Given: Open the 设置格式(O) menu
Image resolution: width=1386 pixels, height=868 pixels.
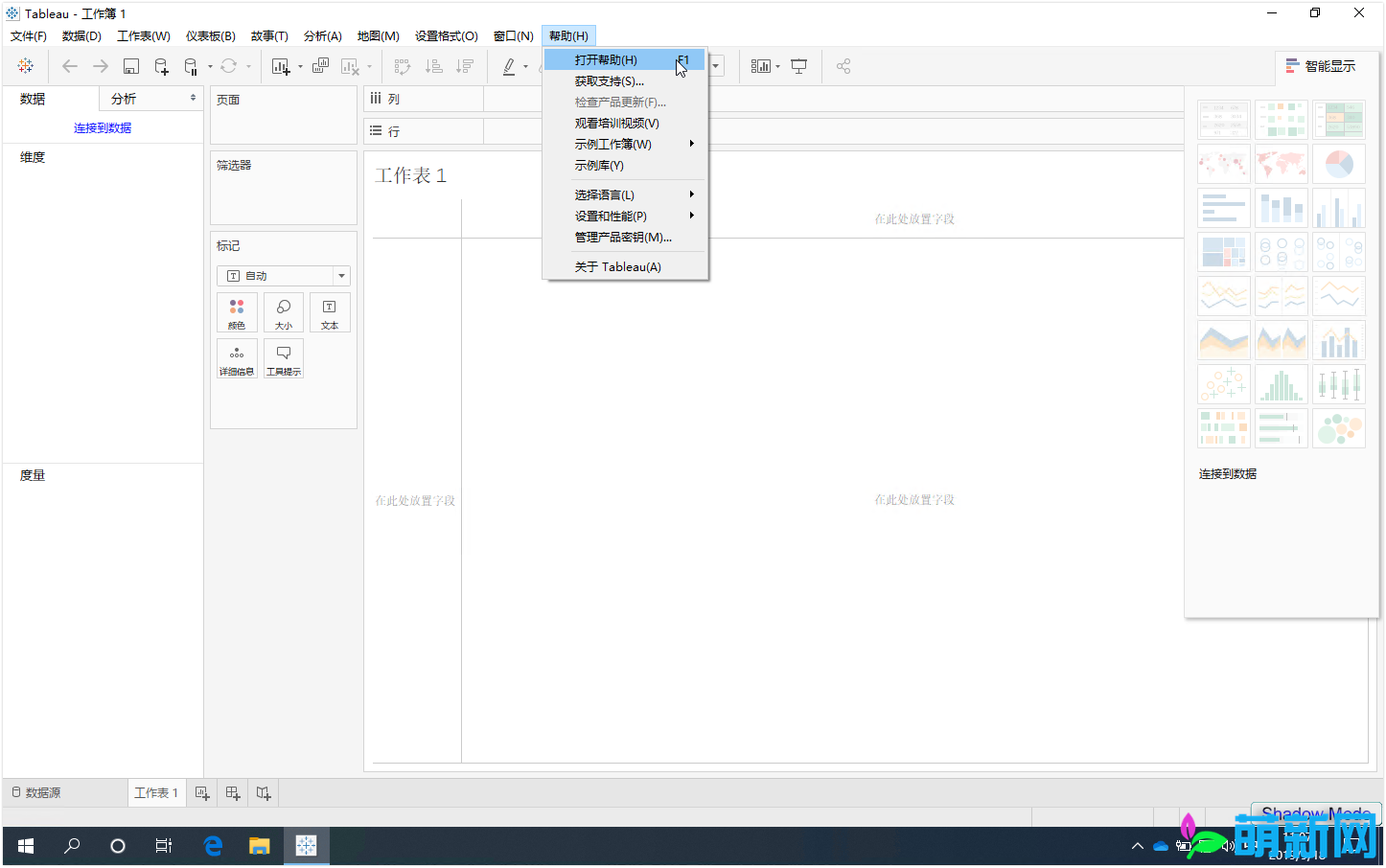Looking at the screenshot, I should click(x=447, y=36).
